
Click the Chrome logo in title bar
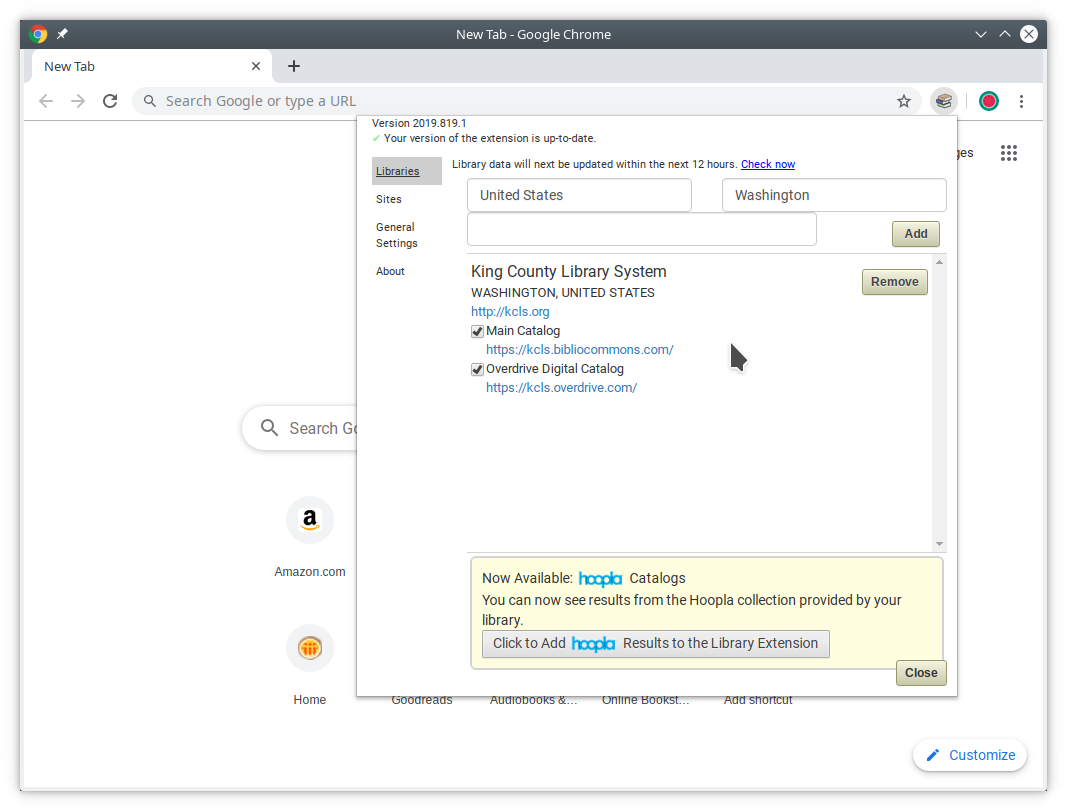click(38, 34)
